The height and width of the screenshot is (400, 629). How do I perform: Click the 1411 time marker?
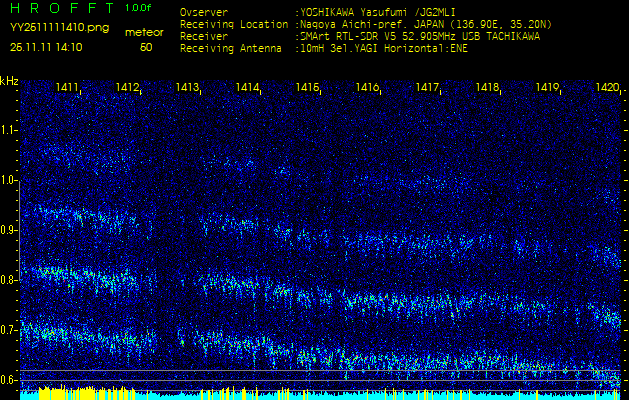pos(68,88)
